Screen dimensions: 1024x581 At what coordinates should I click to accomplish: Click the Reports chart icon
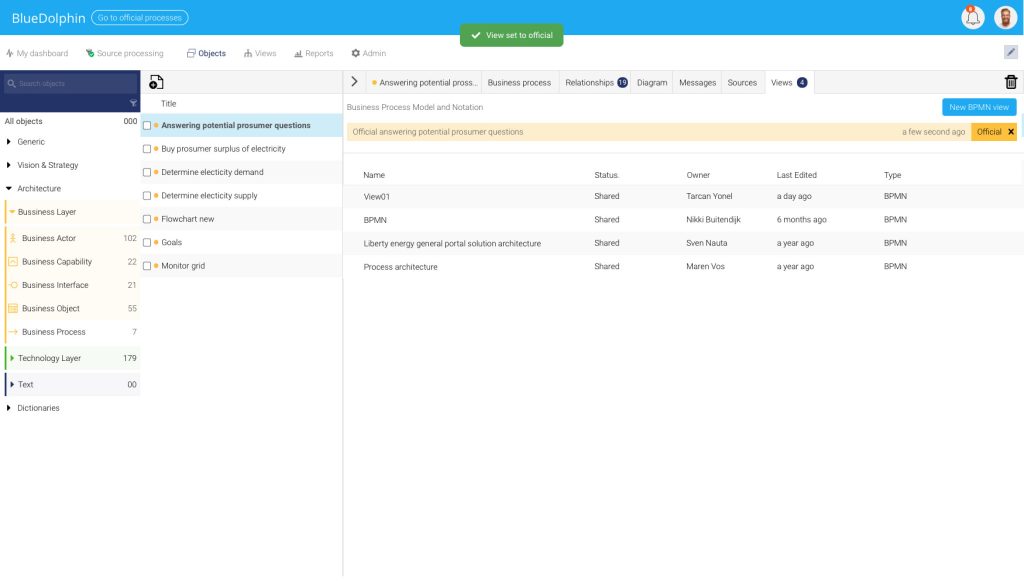[x=298, y=54]
